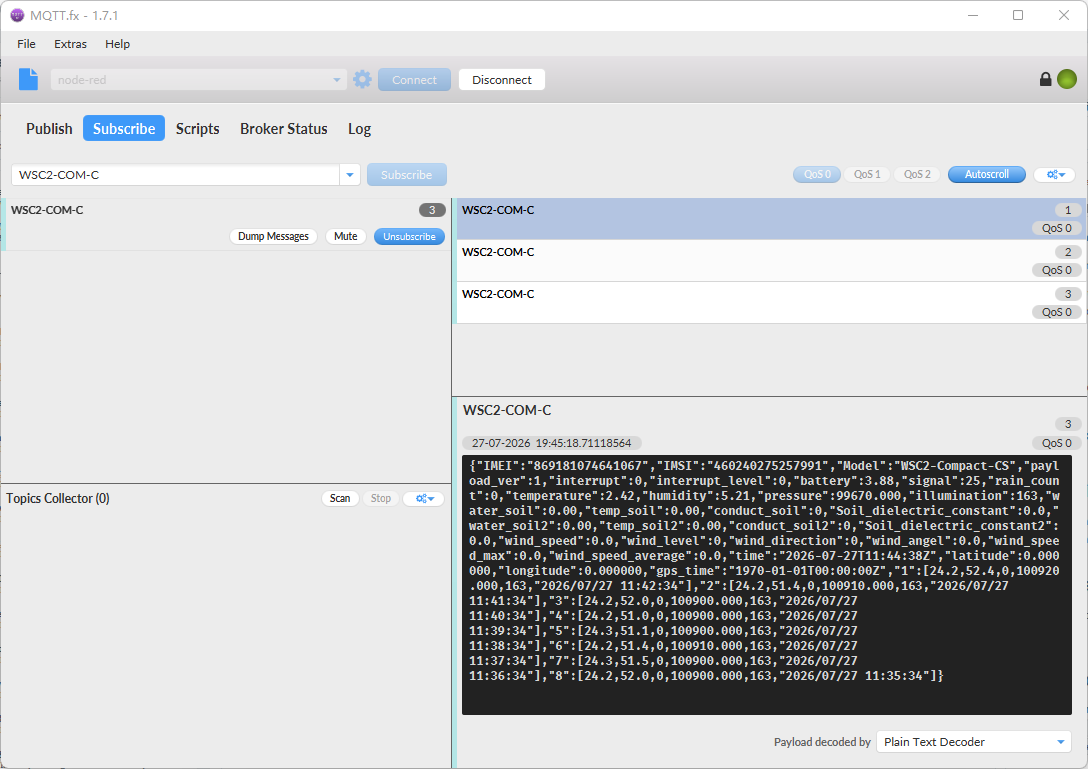Click the Disconnect button
The height and width of the screenshot is (769, 1088).
[x=502, y=80]
